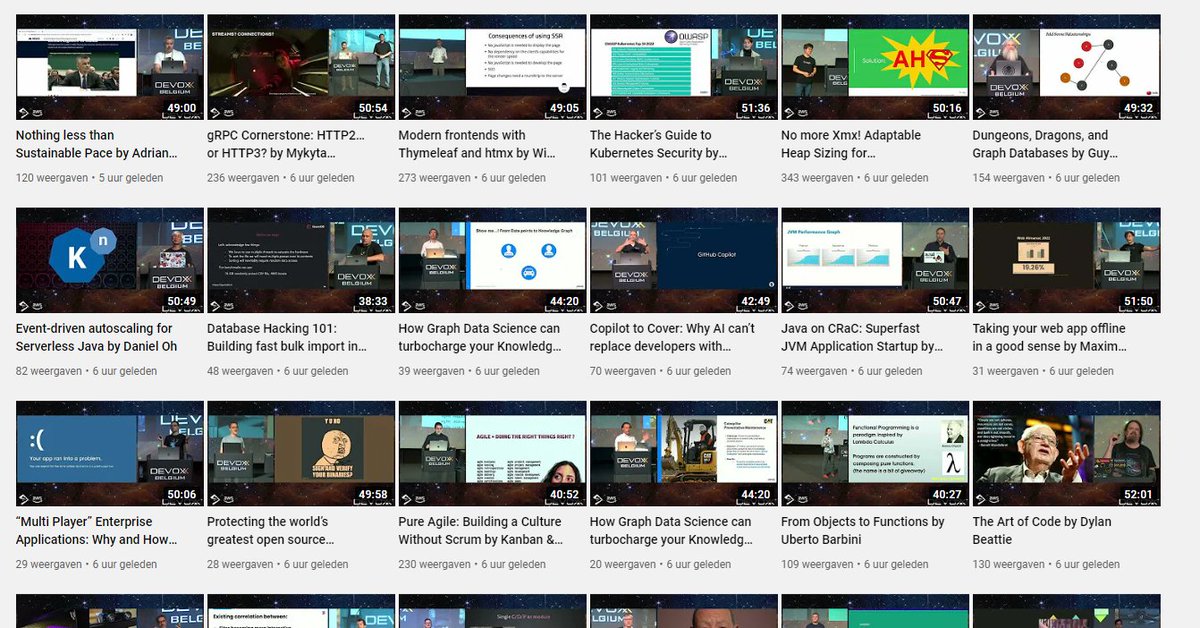
Task: Play the Java on CRaC video thumbnail
Action: coord(875,260)
